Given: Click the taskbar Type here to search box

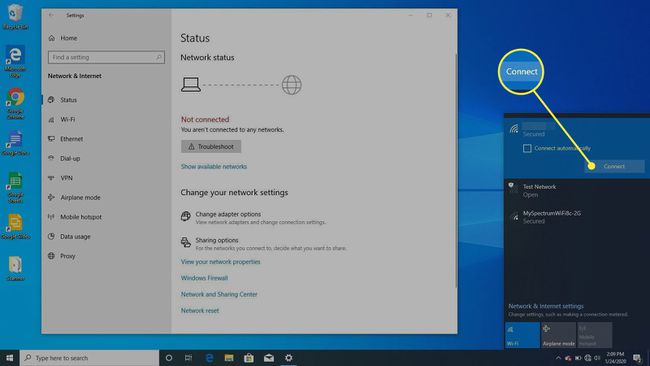Looking at the screenshot, I should tap(89, 358).
